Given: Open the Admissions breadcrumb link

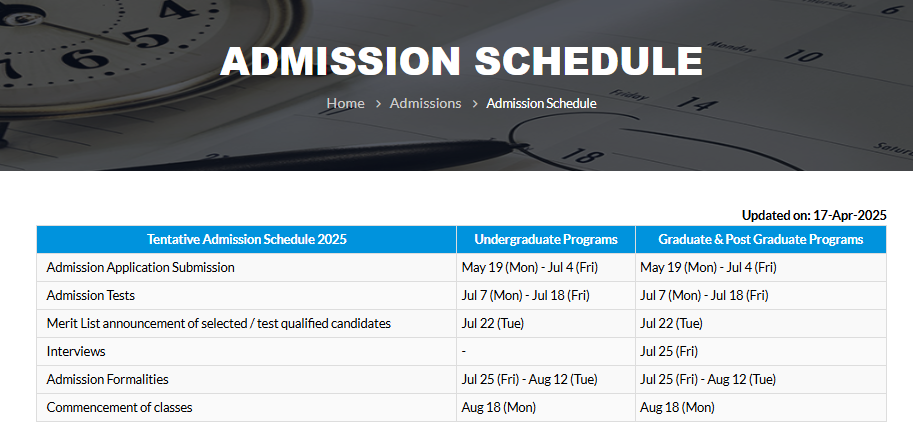Looking at the screenshot, I should [425, 104].
